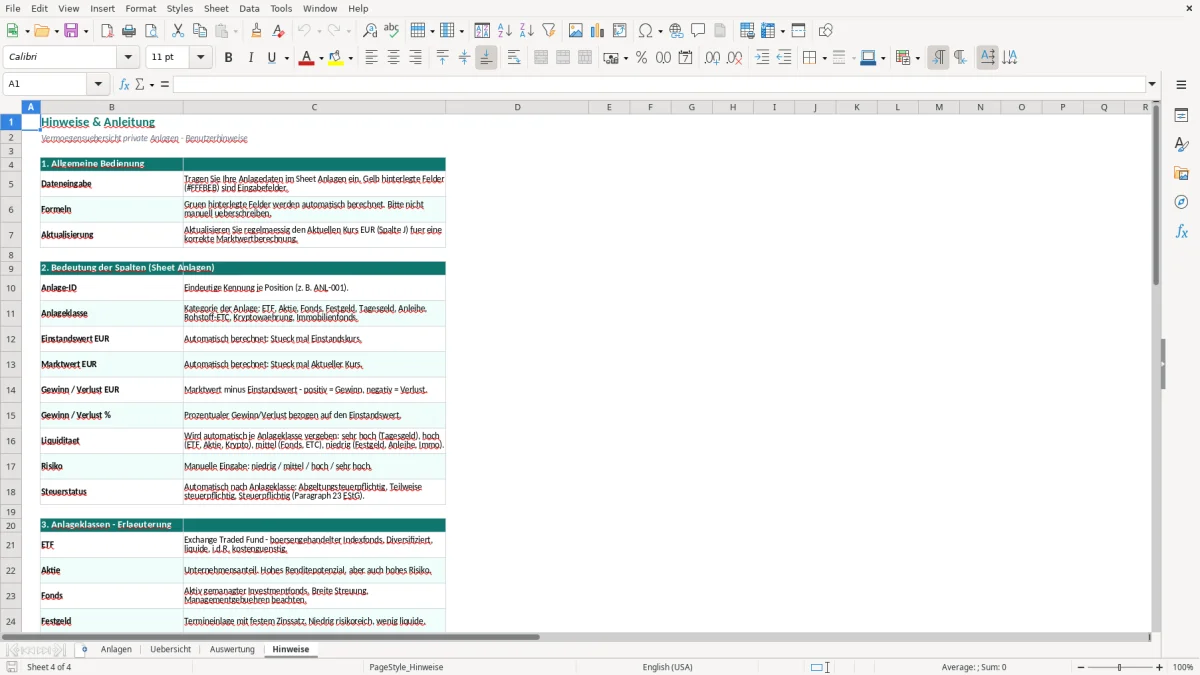The image size is (1200, 675).
Task: Click the Insert Special Character omega icon
Action: pos(645,31)
